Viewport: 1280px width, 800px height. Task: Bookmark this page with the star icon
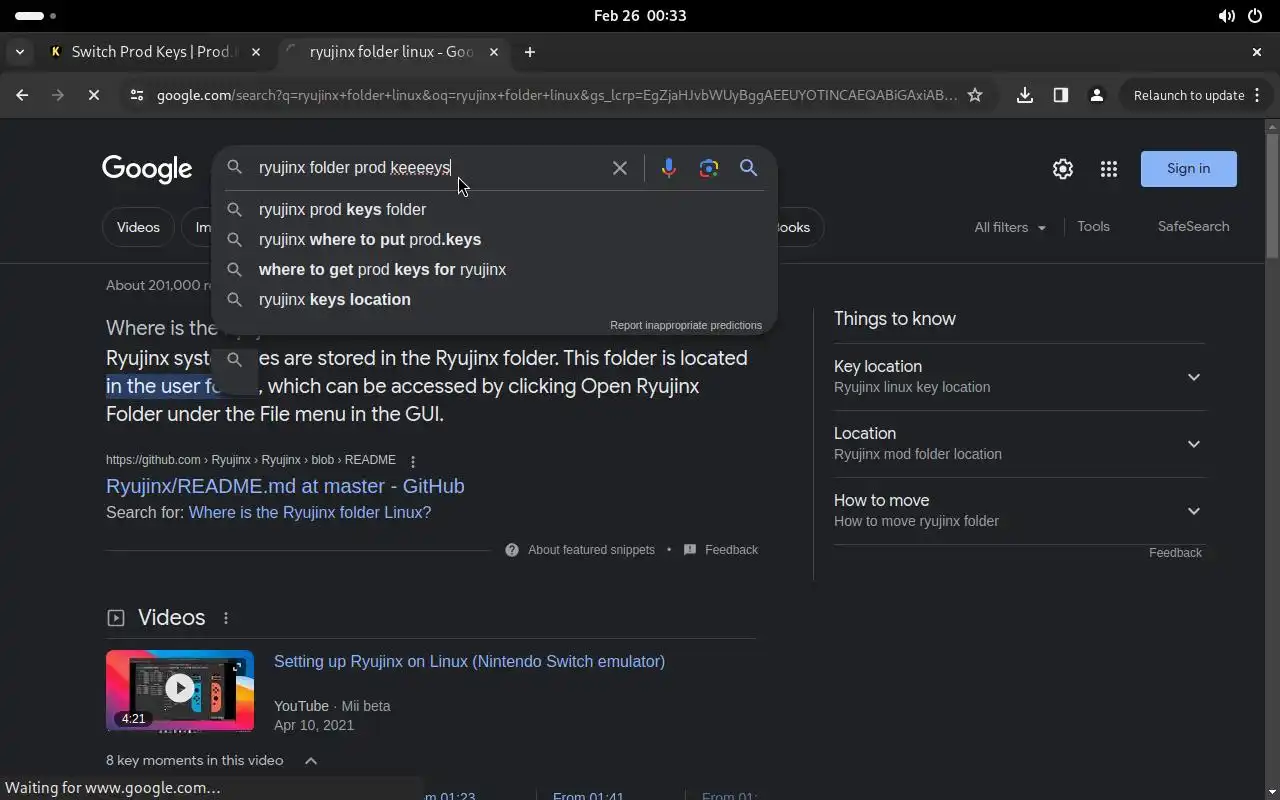click(975, 95)
